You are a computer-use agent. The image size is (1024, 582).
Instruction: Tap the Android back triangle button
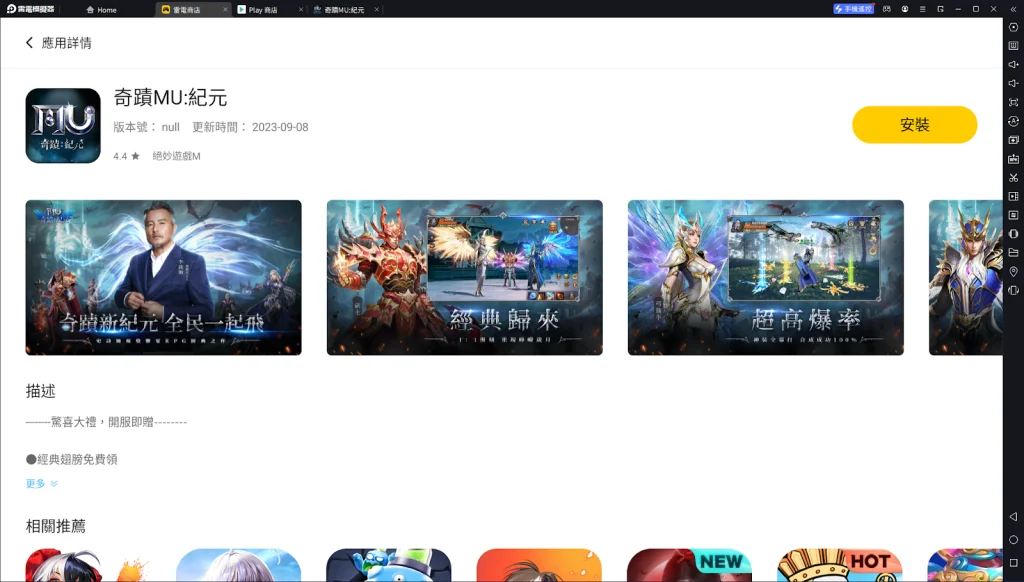(1013, 516)
